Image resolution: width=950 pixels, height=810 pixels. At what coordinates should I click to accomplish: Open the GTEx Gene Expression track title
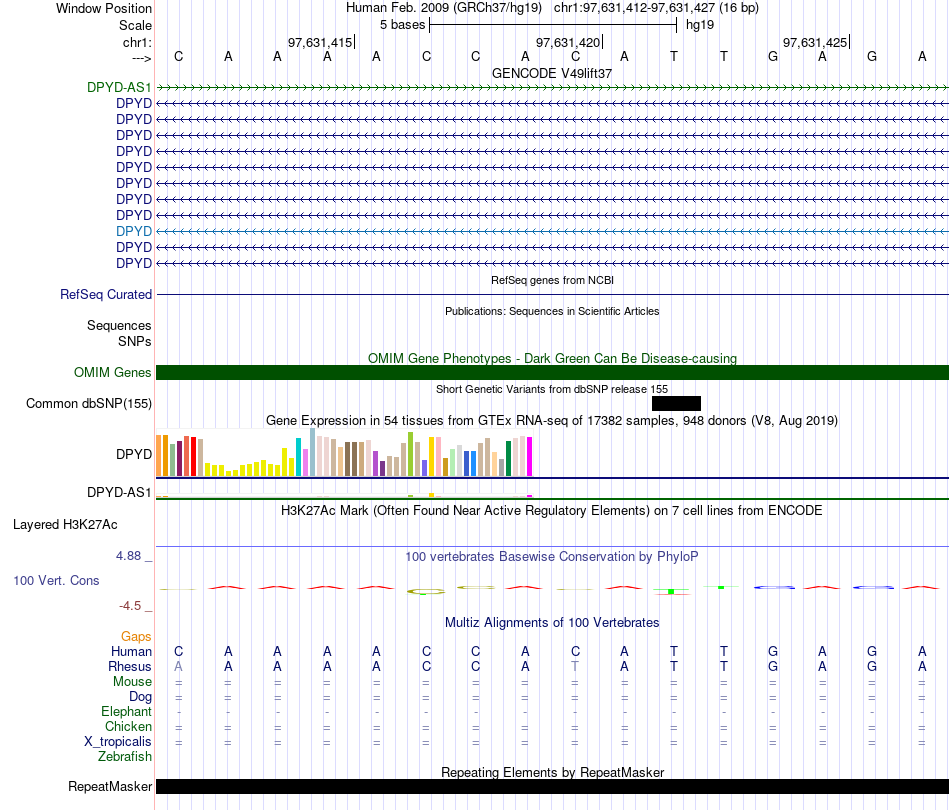(x=552, y=420)
